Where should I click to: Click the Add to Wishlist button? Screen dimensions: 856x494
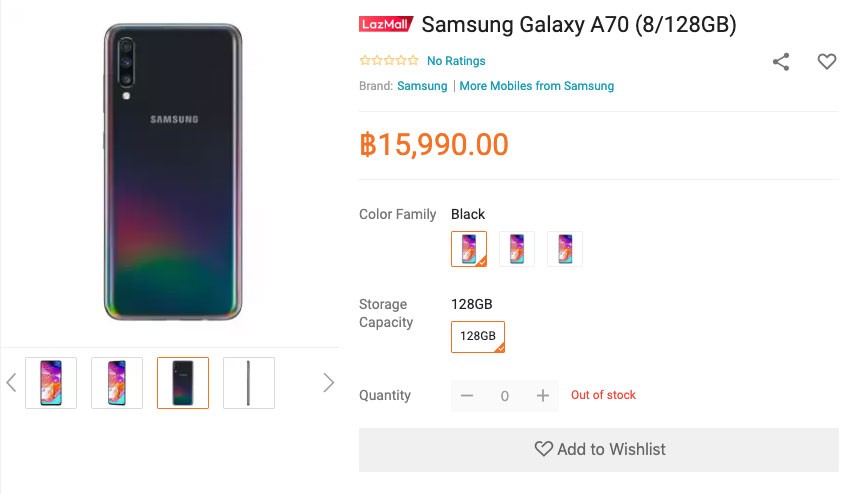(x=599, y=450)
